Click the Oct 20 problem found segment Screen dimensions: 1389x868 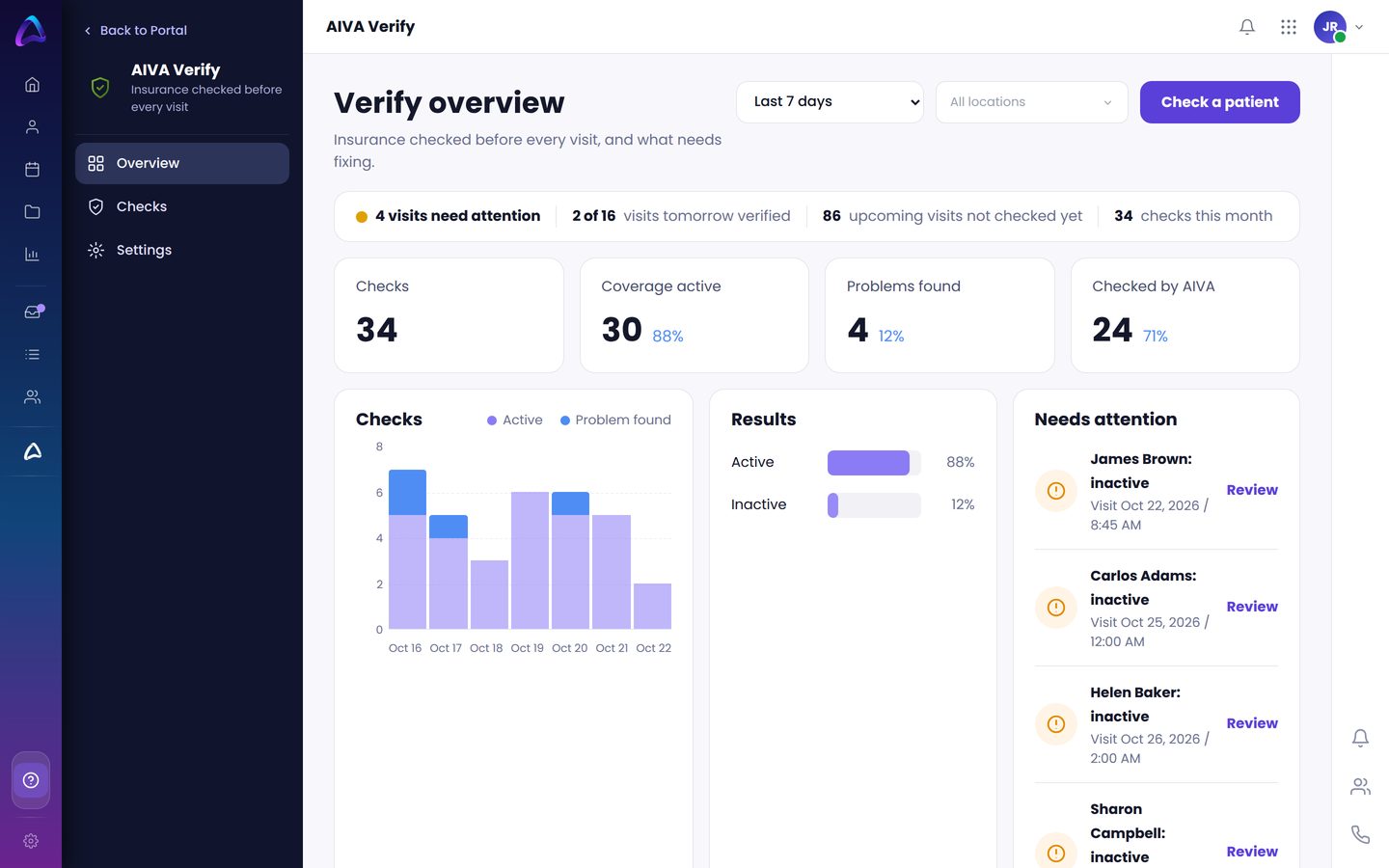pyautogui.click(x=570, y=503)
